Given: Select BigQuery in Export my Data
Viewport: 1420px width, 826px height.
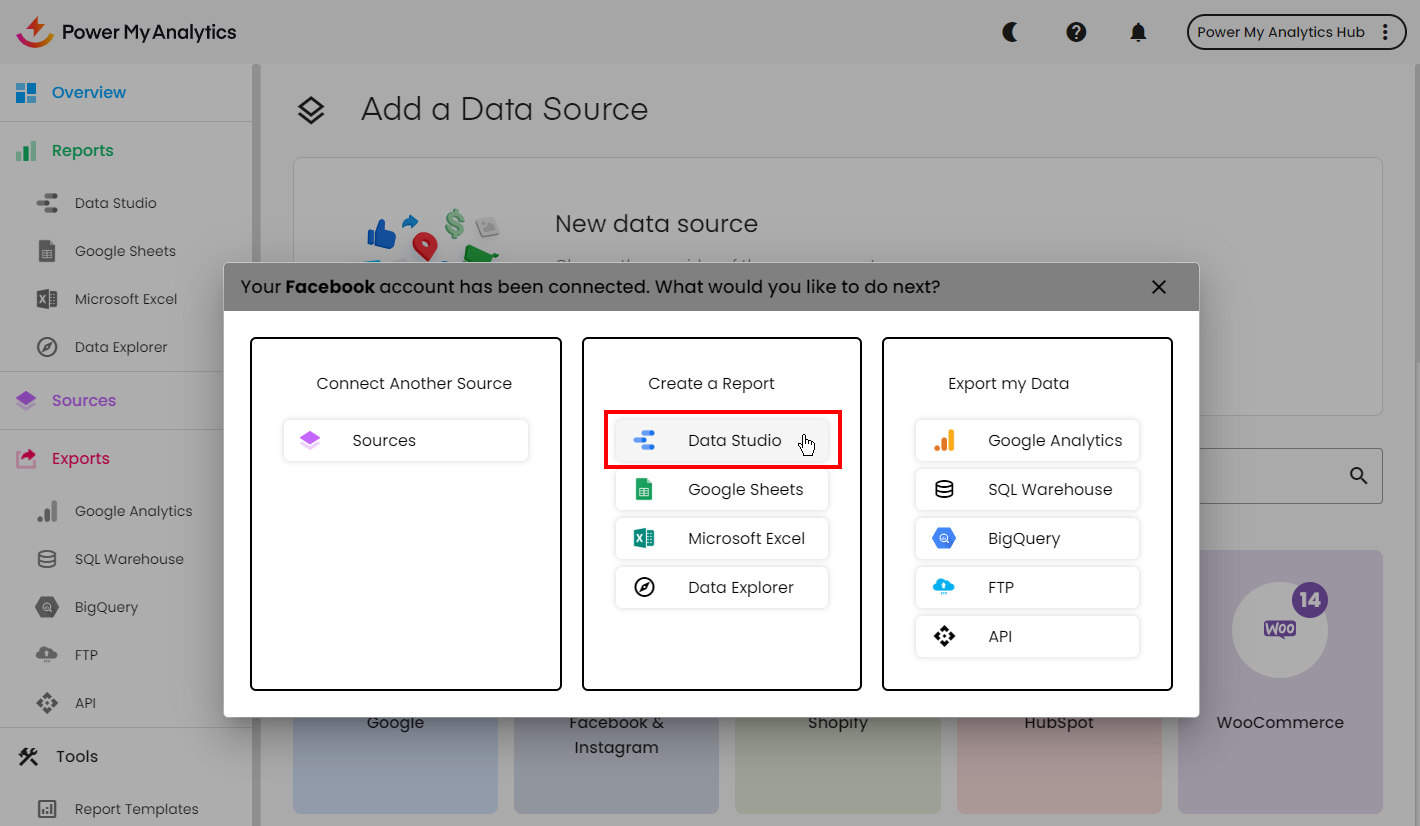Looking at the screenshot, I should tap(1027, 538).
